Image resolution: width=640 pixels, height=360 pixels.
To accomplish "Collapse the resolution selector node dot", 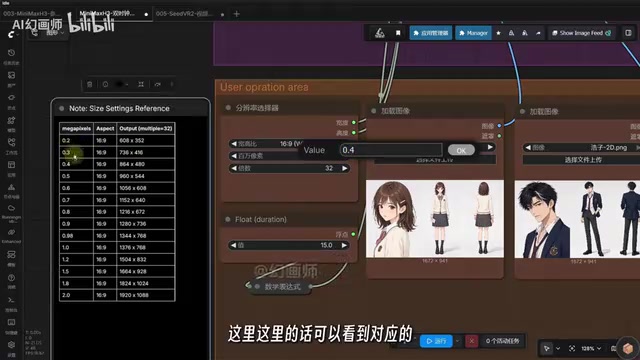I will [x=228, y=108].
